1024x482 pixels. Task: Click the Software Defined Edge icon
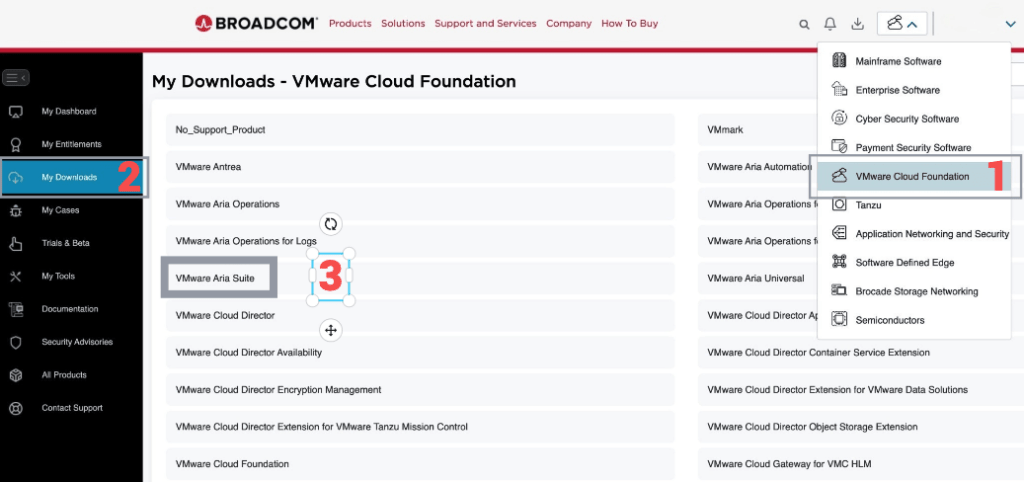[x=839, y=262]
